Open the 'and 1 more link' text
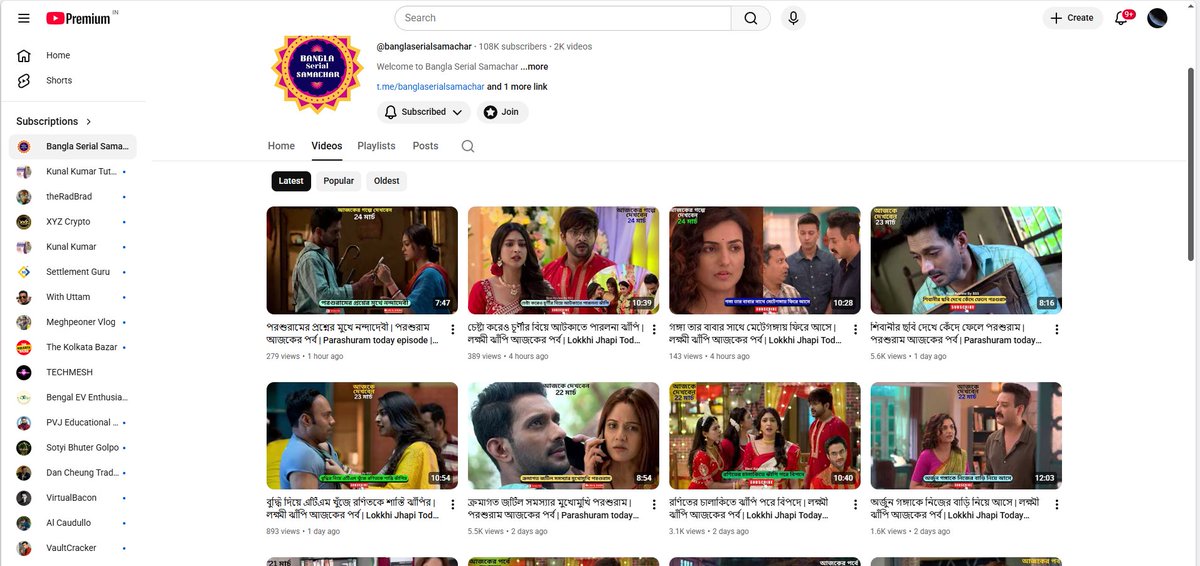 click(517, 87)
